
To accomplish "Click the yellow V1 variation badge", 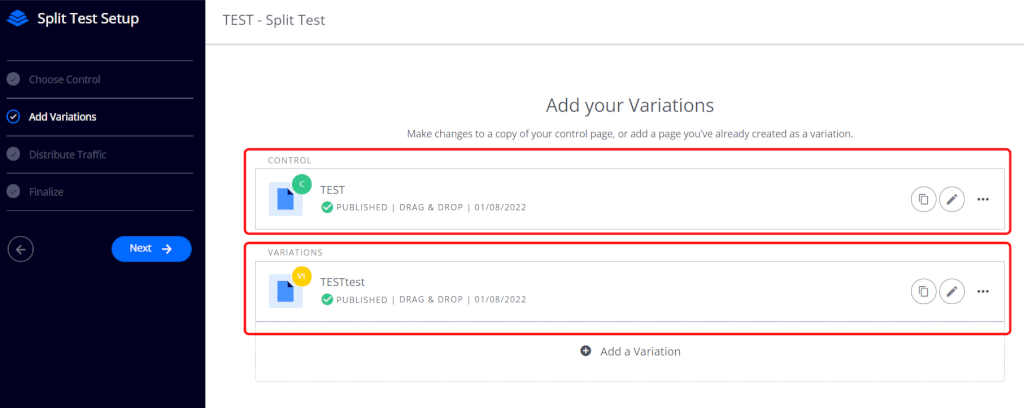I will [301, 276].
